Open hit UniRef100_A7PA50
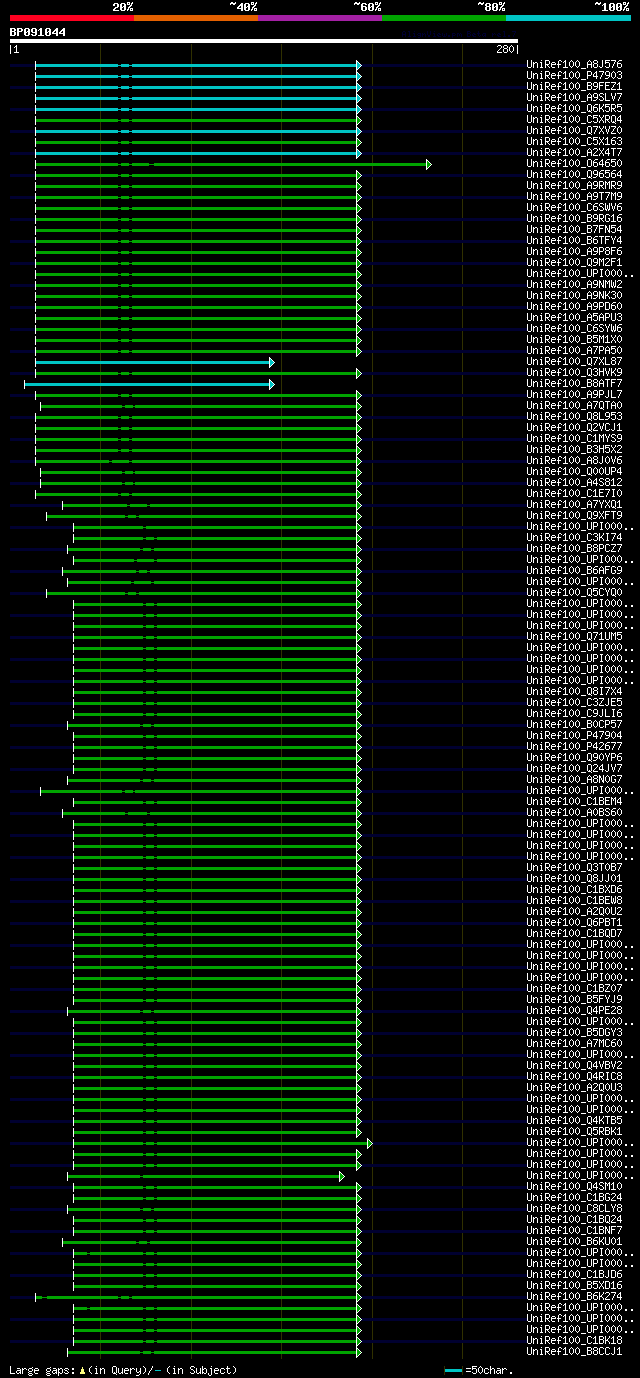 tap(574, 351)
